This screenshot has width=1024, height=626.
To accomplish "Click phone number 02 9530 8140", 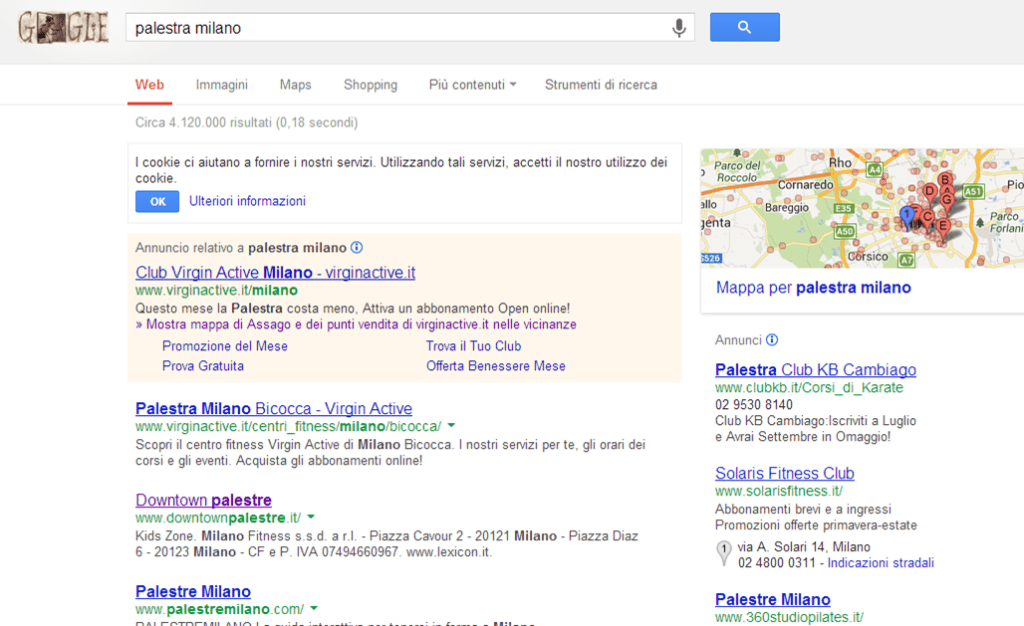I will [754, 405].
